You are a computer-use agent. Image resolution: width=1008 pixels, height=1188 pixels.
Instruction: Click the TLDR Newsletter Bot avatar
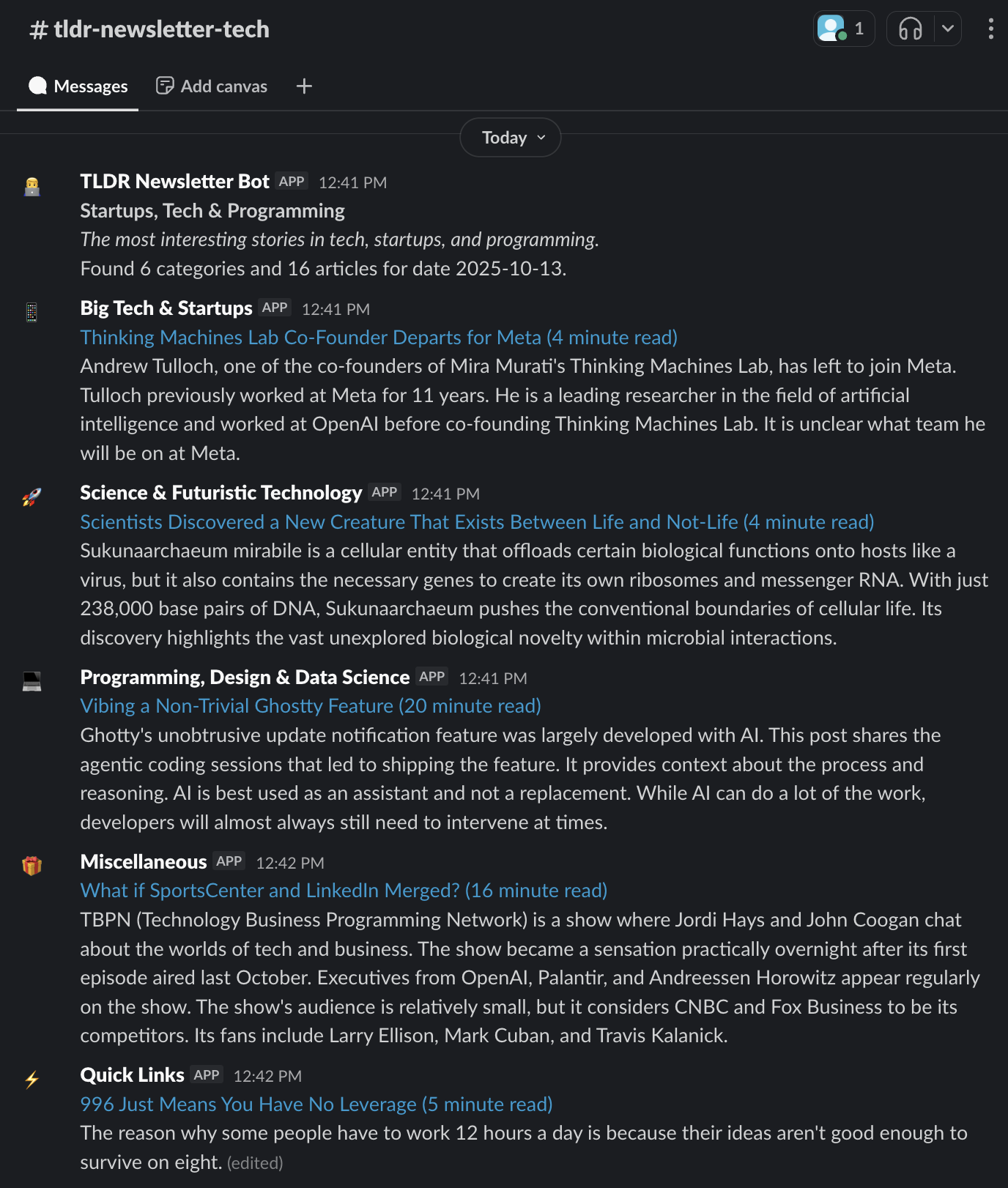[32, 187]
